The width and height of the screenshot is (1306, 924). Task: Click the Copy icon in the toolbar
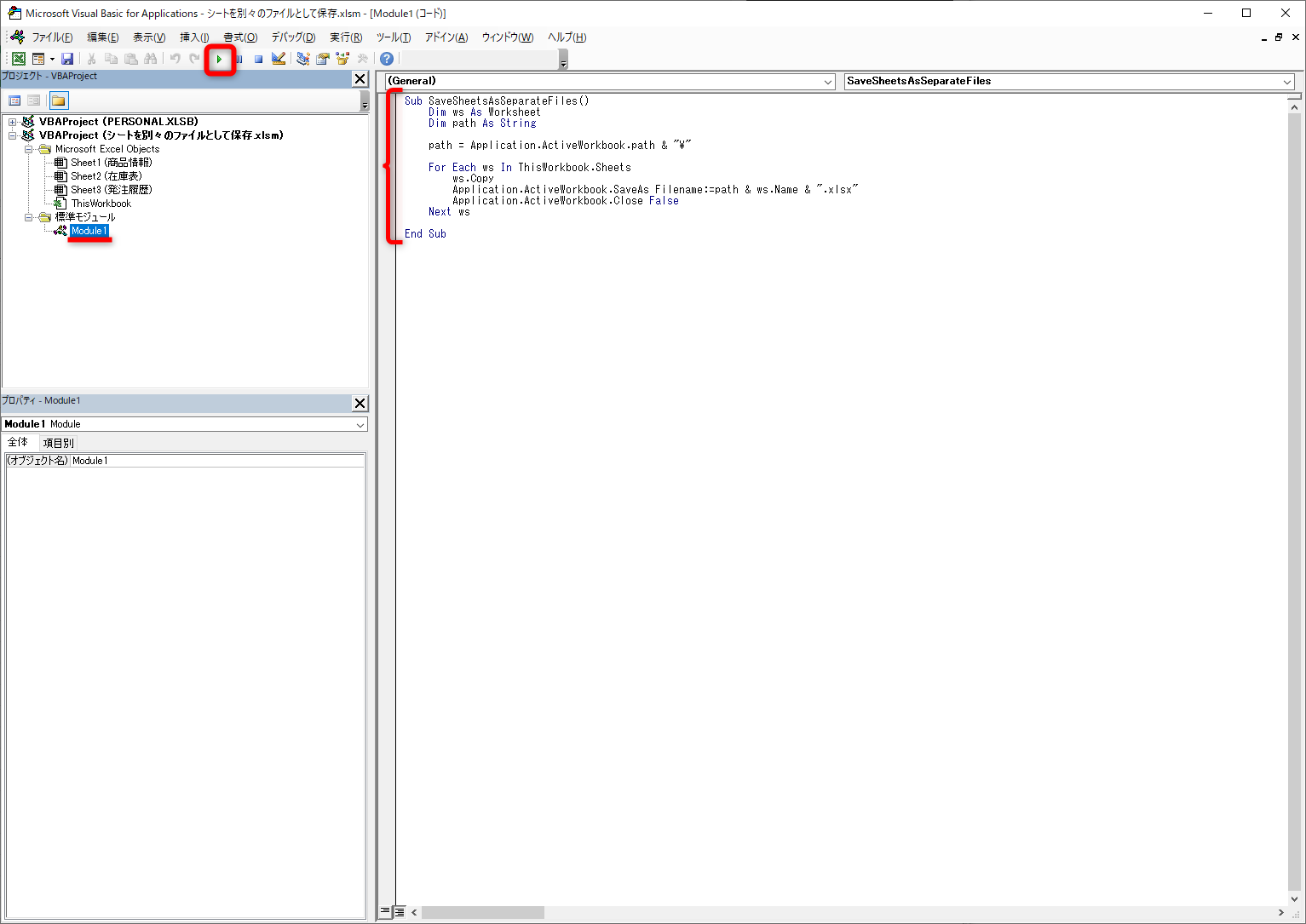[x=111, y=59]
